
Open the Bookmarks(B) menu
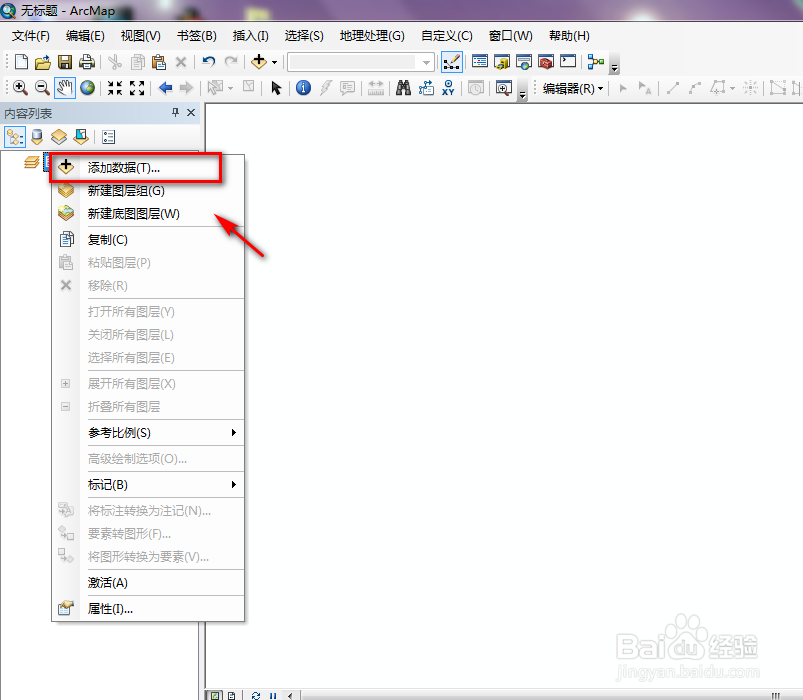pos(197,36)
